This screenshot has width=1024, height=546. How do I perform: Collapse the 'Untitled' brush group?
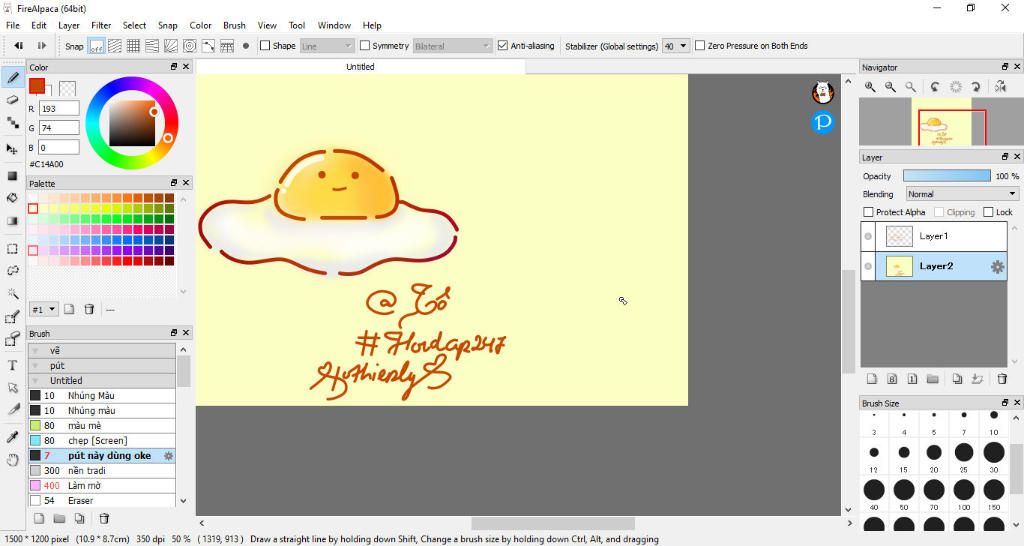coord(35,381)
